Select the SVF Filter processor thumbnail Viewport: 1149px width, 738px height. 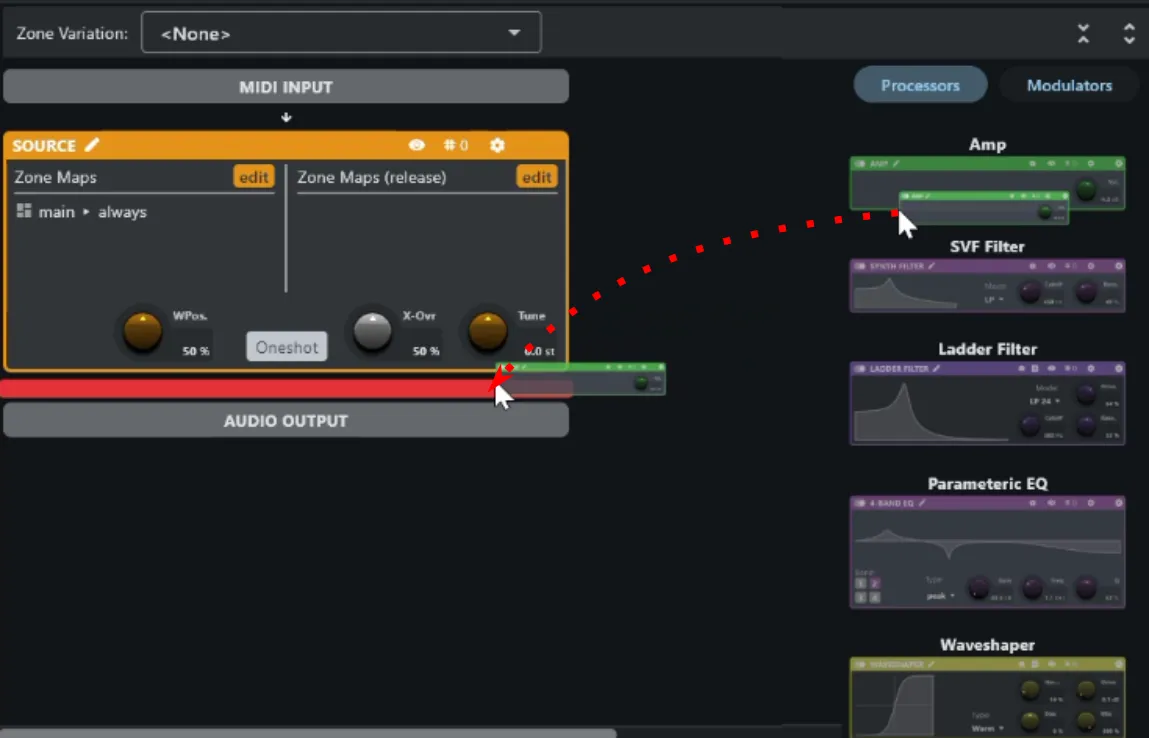(x=987, y=286)
